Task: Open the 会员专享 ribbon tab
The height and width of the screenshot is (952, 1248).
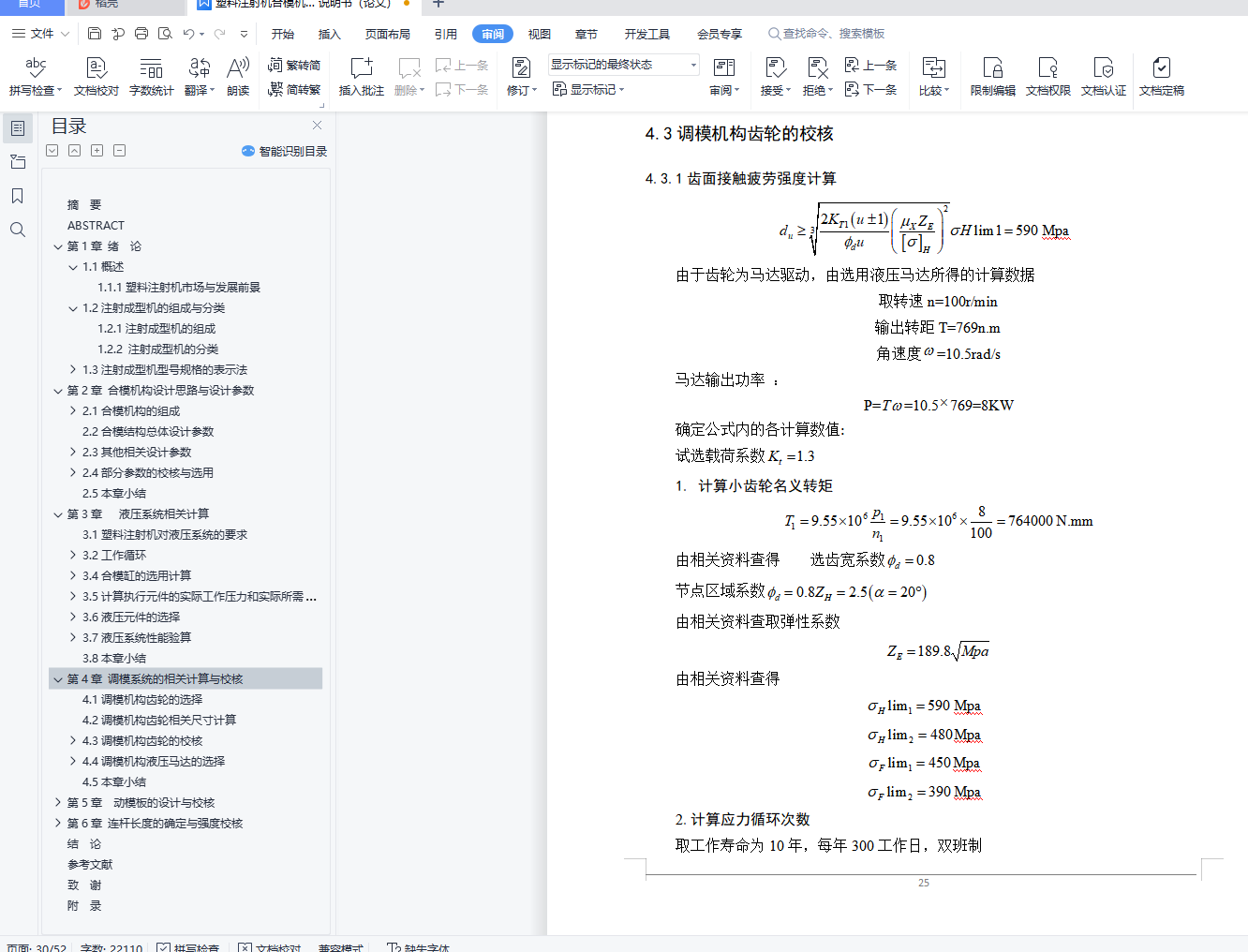Action: [x=720, y=34]
